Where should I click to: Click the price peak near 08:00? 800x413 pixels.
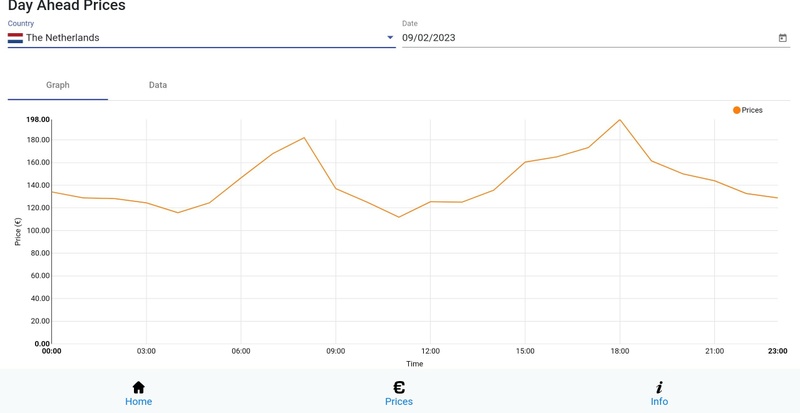[304, 138]
